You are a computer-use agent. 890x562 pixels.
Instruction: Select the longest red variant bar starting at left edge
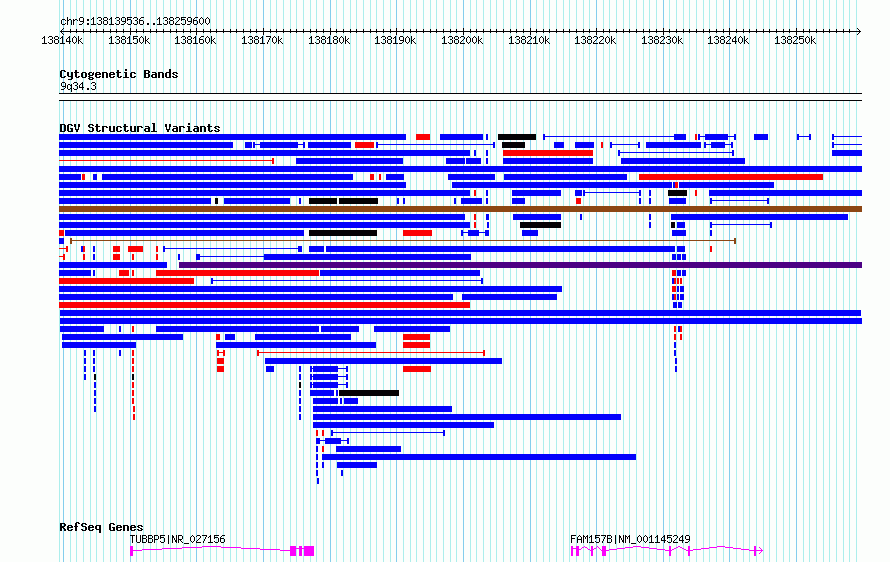(265, 305)
